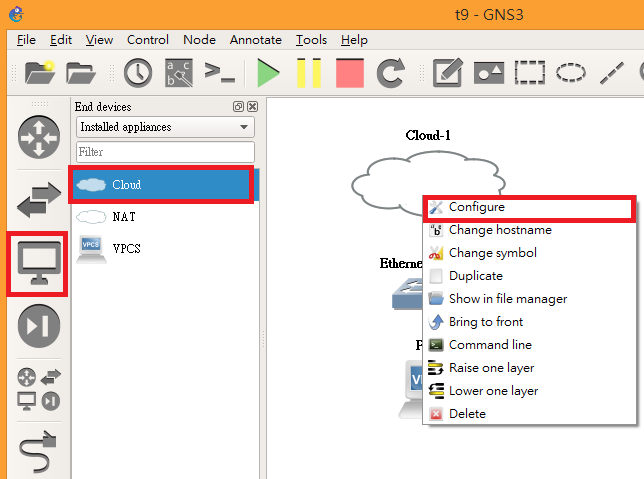
Task: Open the Control menu
Action: (147, 40)
